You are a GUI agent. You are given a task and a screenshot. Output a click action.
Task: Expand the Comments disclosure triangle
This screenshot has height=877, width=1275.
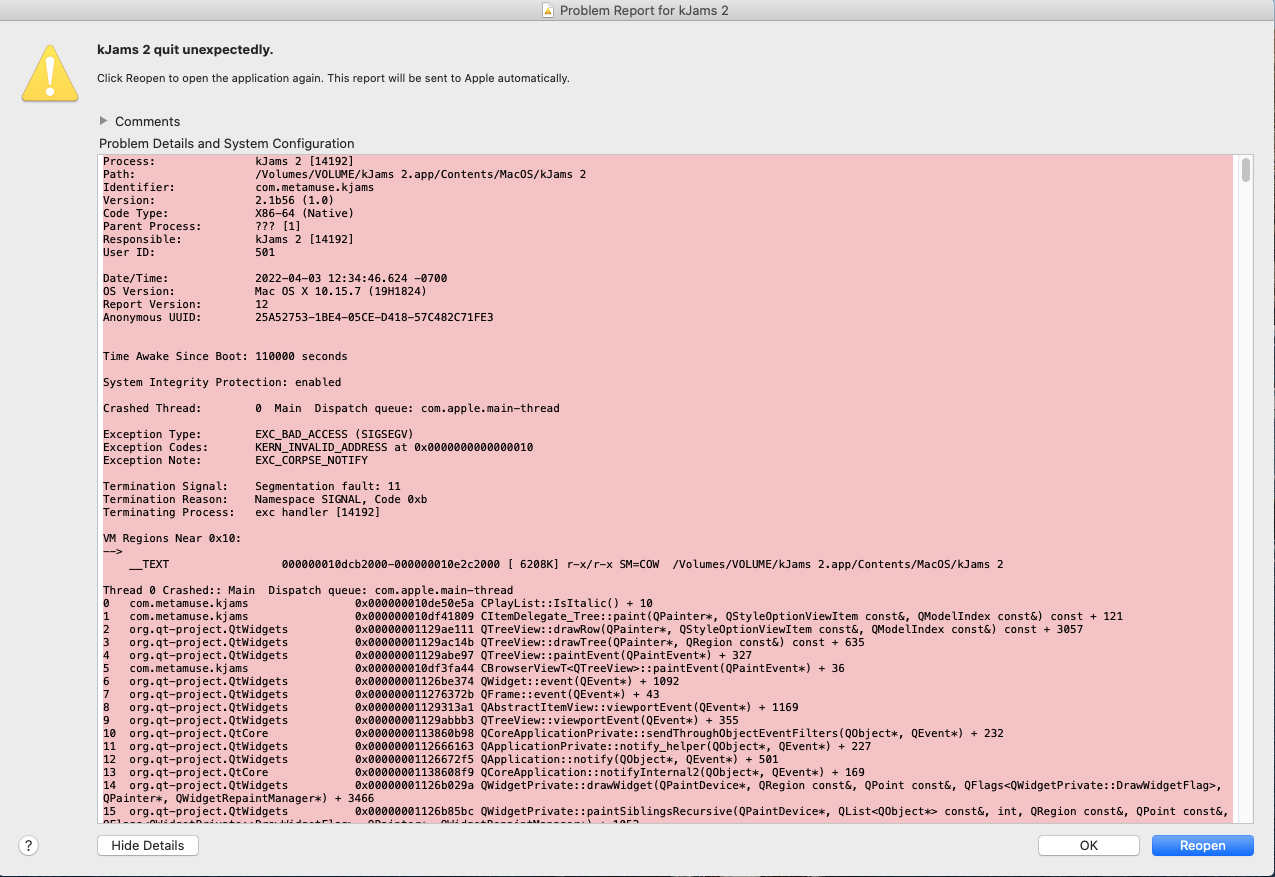(x=103, y=121)
